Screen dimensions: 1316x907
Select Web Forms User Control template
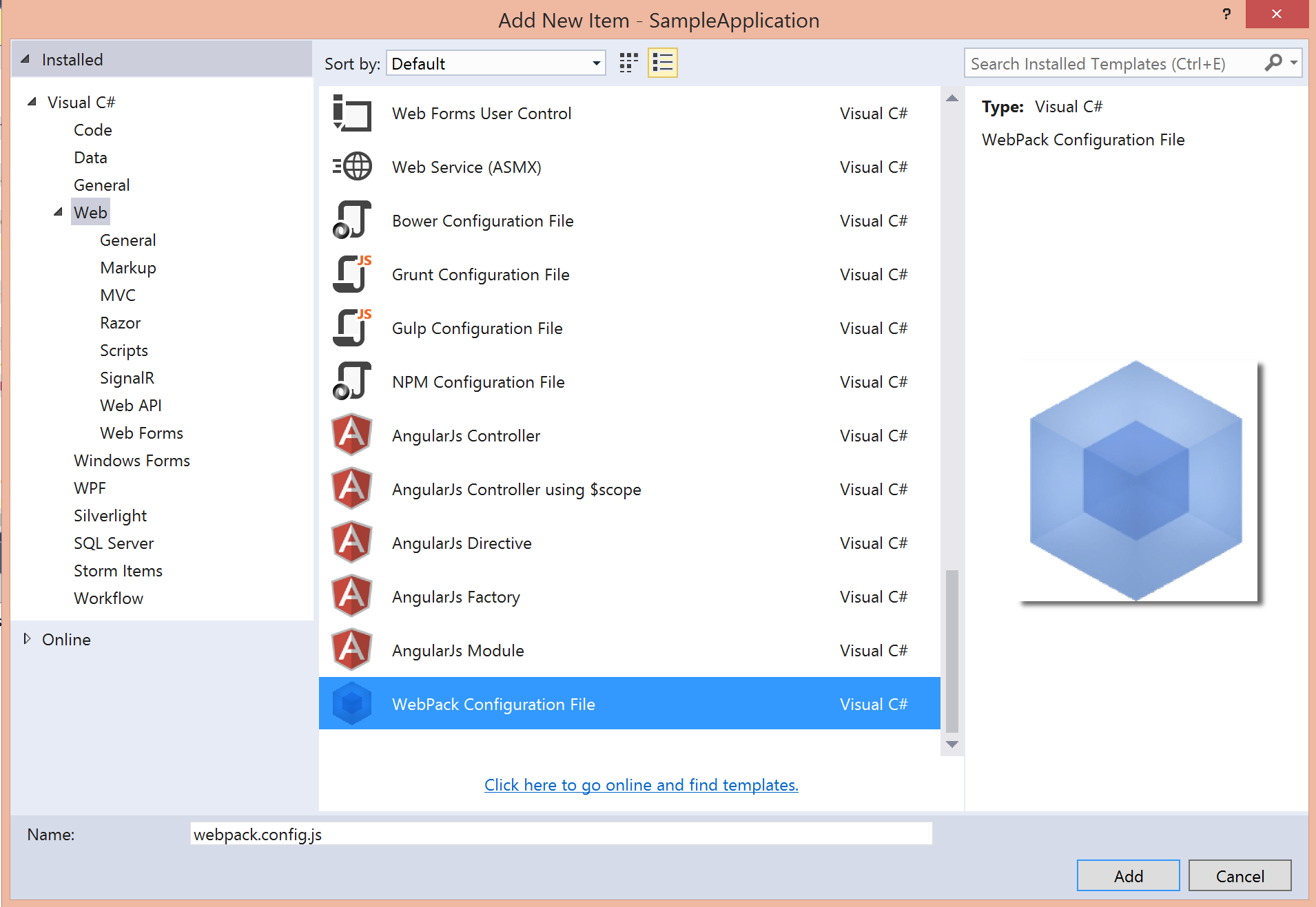[x=630, y=113]
